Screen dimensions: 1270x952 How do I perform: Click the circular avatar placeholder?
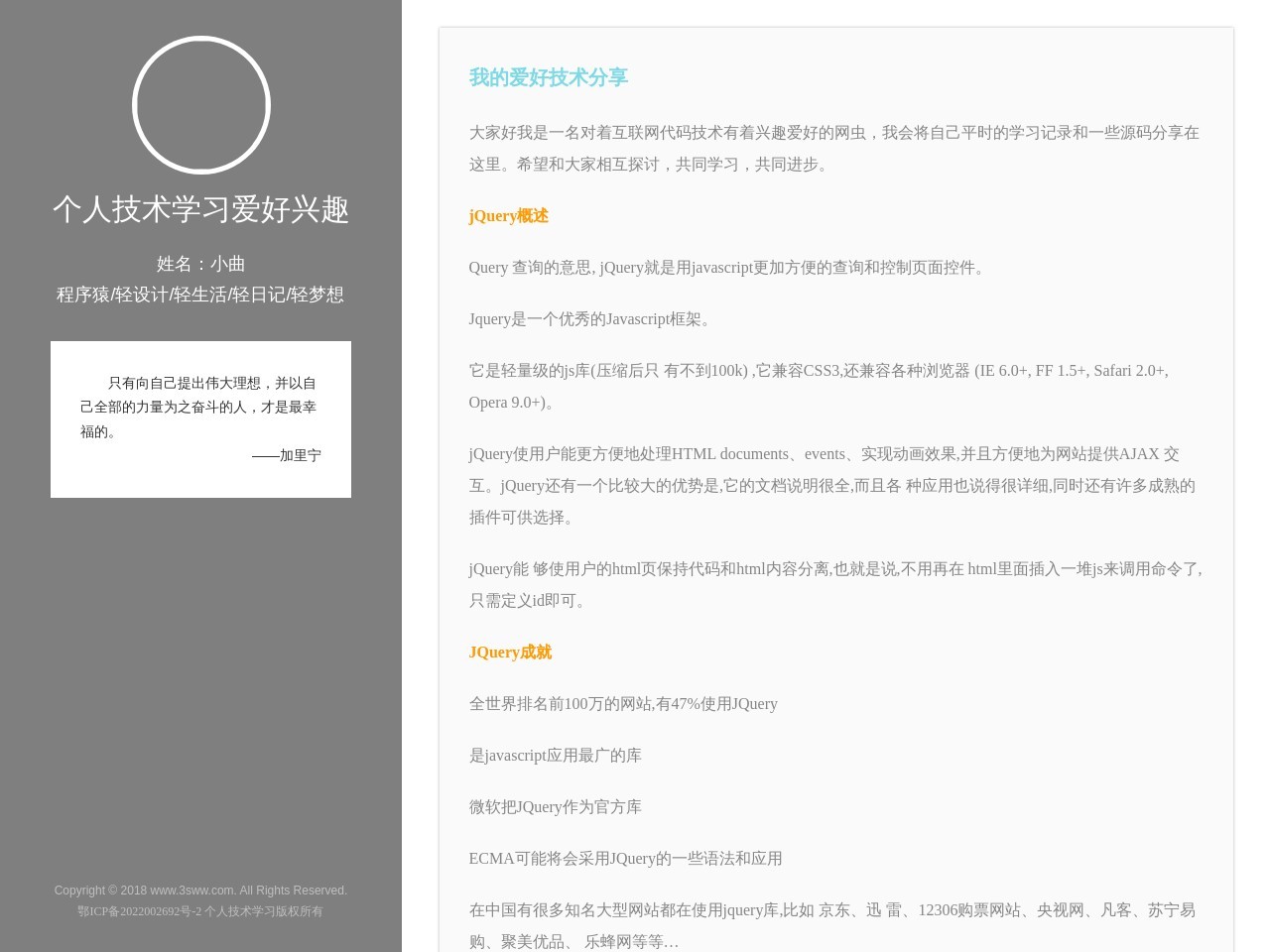click(x=200, y=104)
